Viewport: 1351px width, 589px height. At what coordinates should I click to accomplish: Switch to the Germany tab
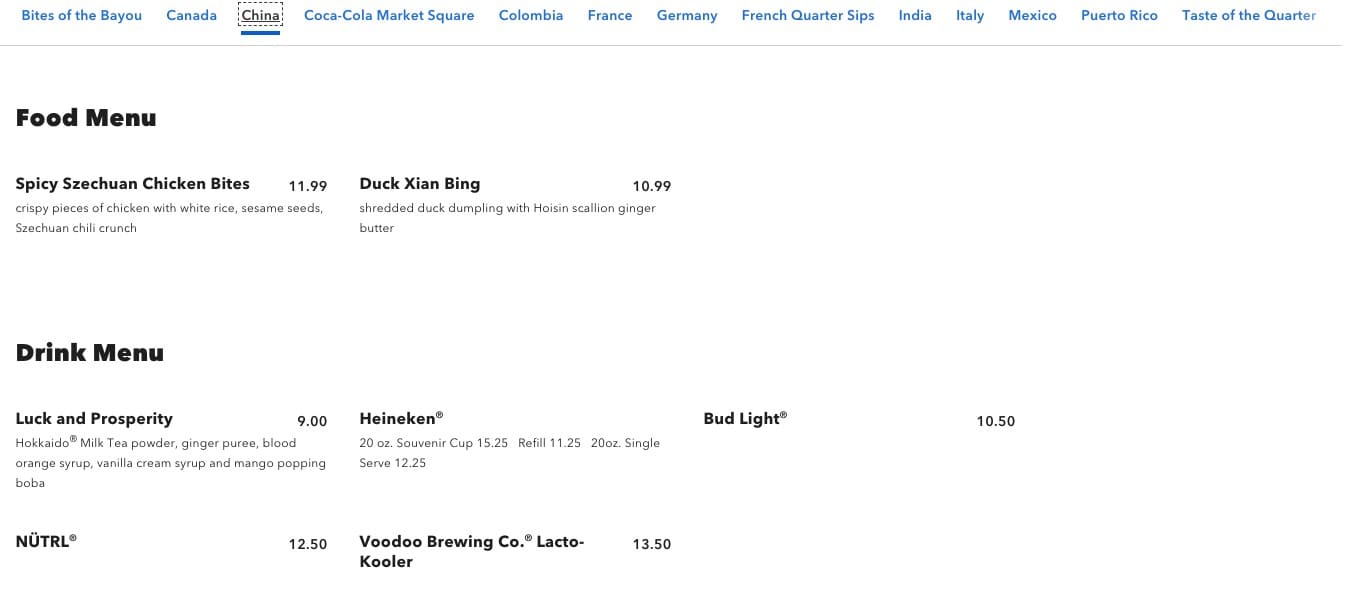[x=687, y=16]
